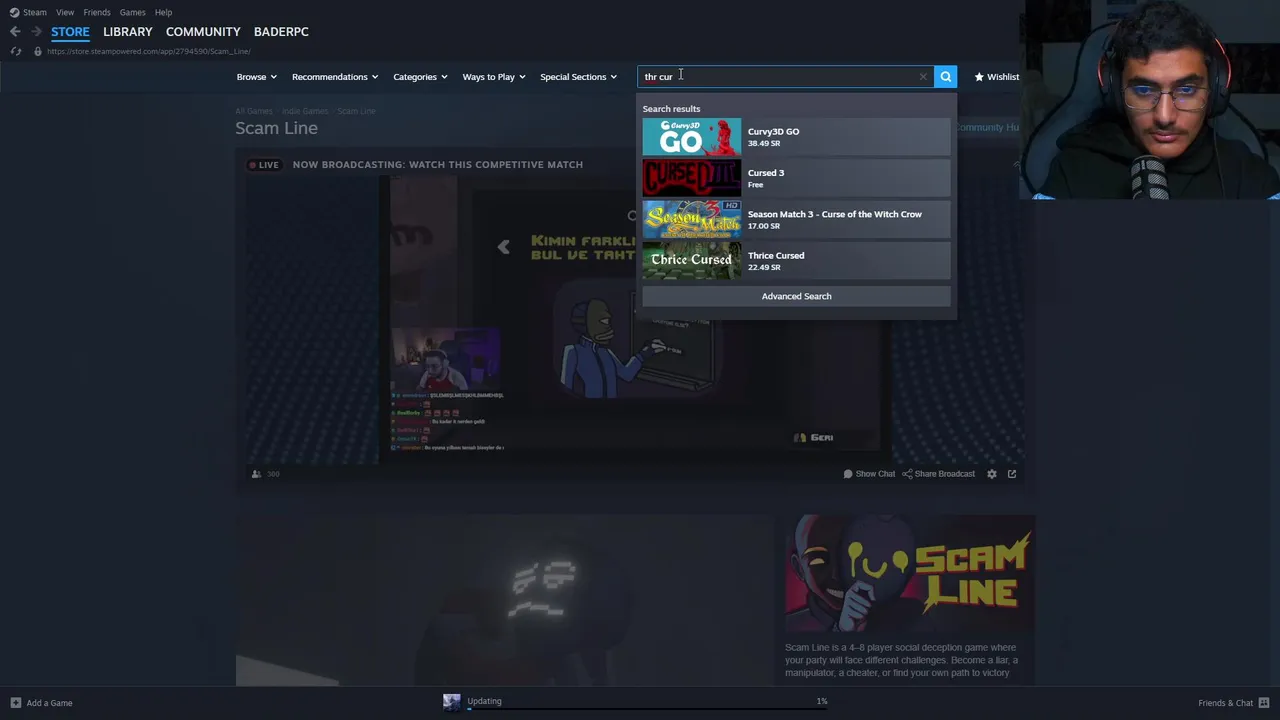Open the Help menu
This screenshot has width=1280, height=720.
(163, 12)
